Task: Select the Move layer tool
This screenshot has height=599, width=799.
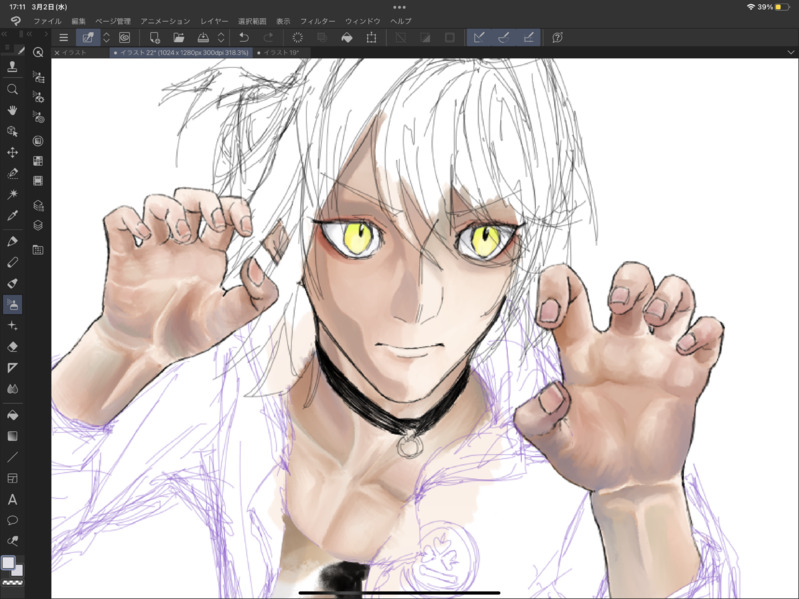Action: pyautogui.click(x=12, y=152)
